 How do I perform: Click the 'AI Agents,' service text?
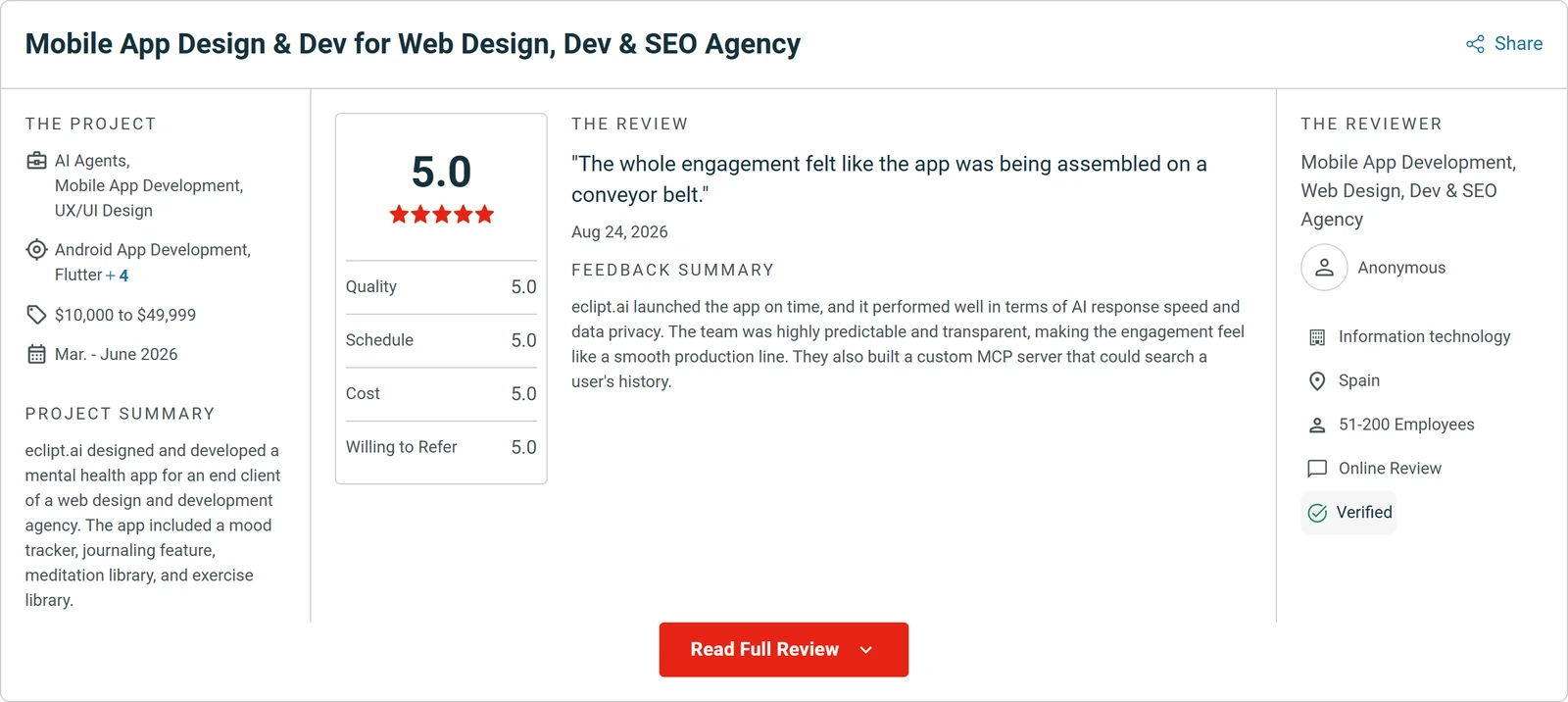tap(92, 161)
